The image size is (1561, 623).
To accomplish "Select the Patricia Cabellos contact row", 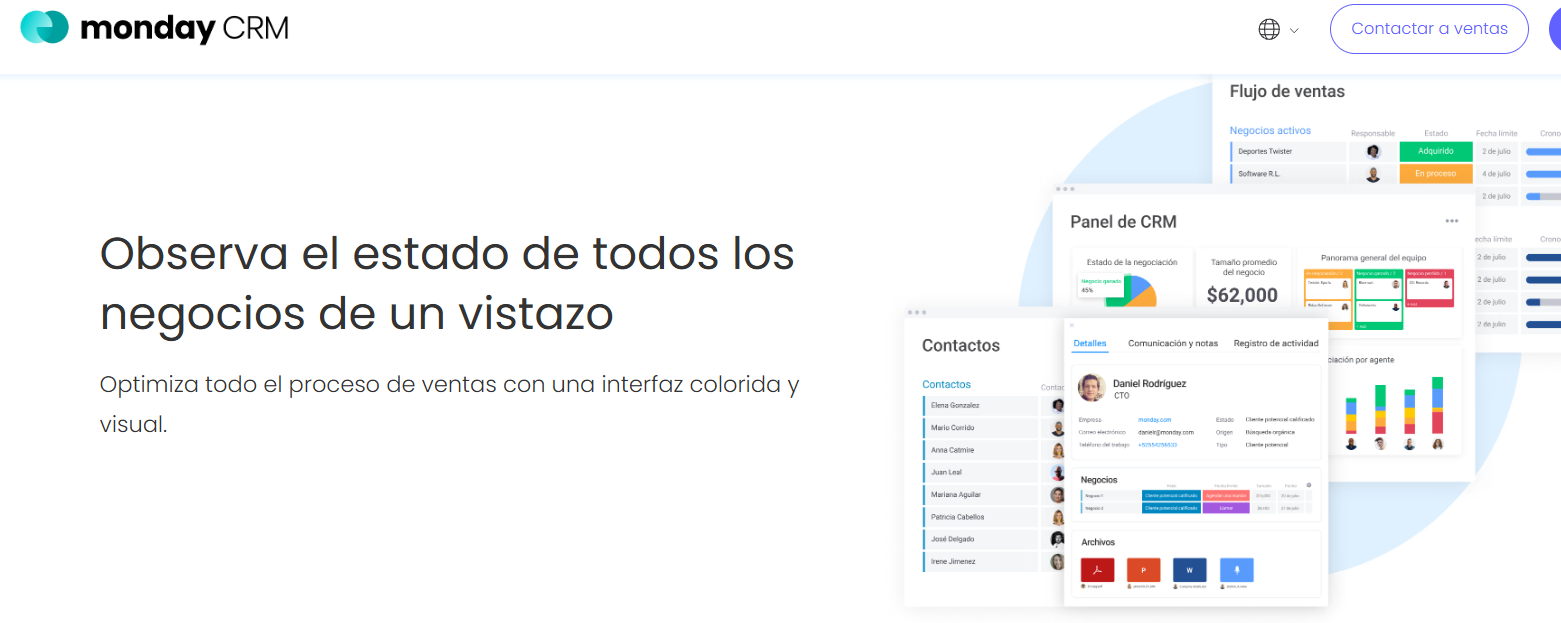I will (980, 517).
